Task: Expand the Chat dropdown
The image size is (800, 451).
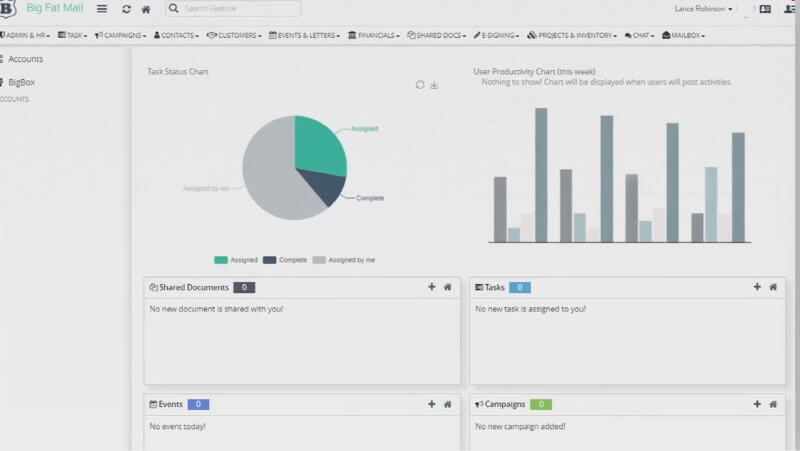Action: coord(639,35)
